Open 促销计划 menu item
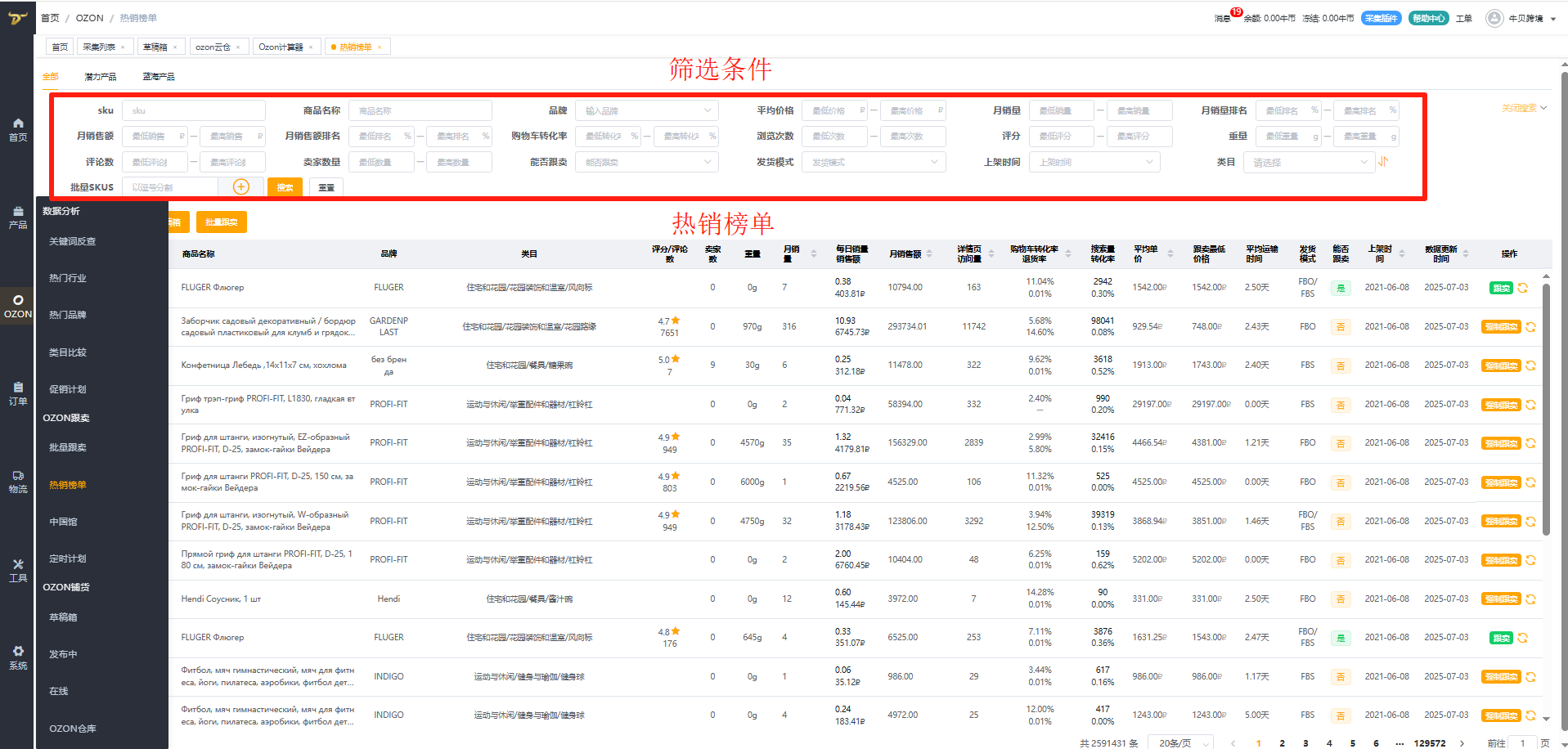Viewport: 1568px width, 749px height. click(x=68, y=389)
